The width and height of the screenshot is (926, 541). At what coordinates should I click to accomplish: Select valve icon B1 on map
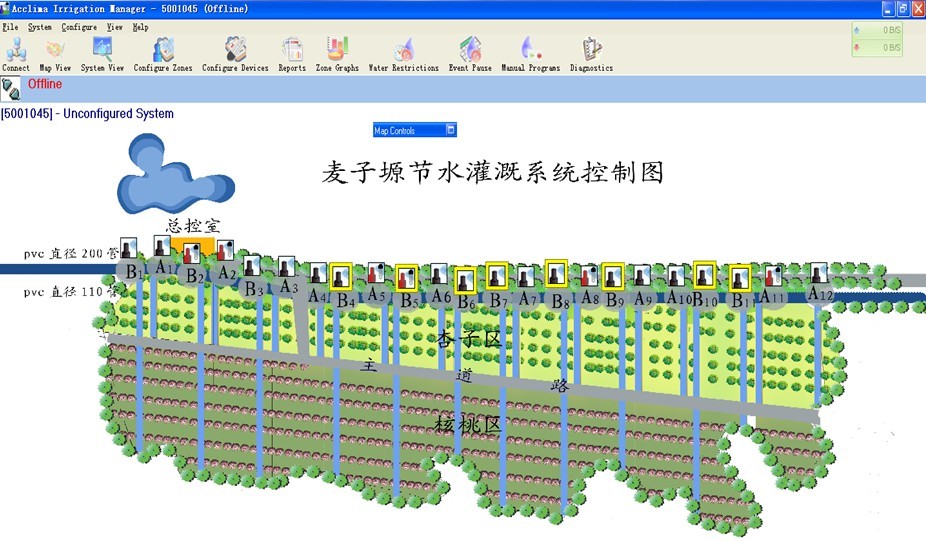(129, 248)
